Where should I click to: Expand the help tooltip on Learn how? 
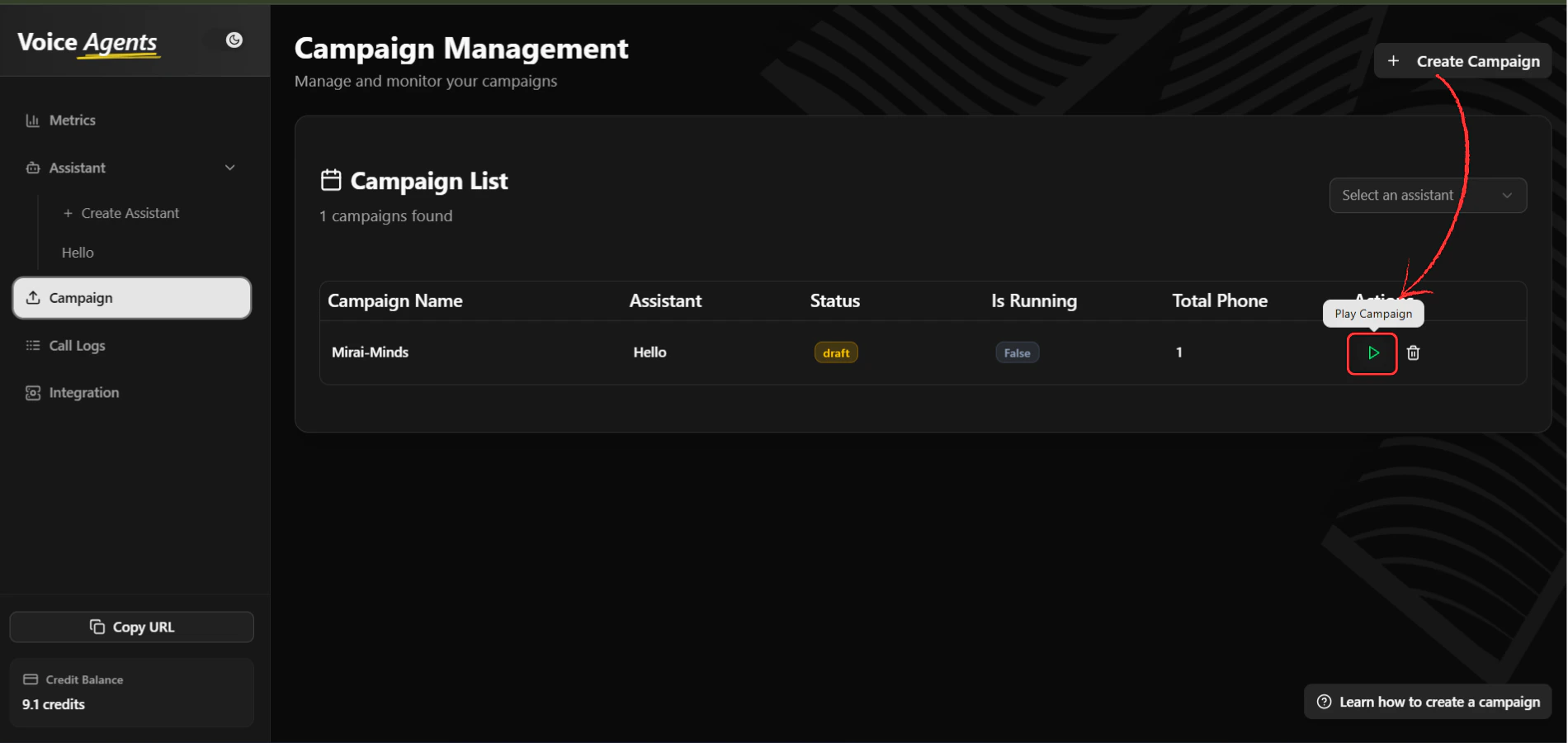(1324, 701)
